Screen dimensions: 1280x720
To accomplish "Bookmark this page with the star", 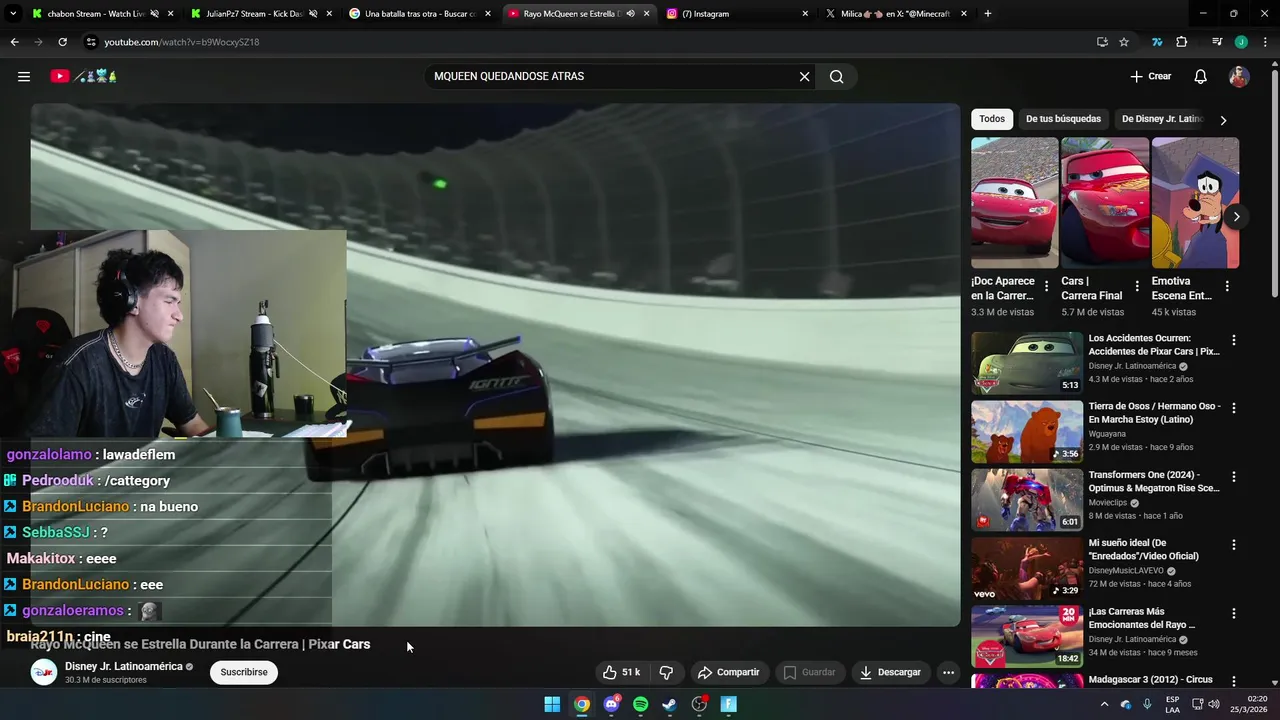I will click(1124, 42).
